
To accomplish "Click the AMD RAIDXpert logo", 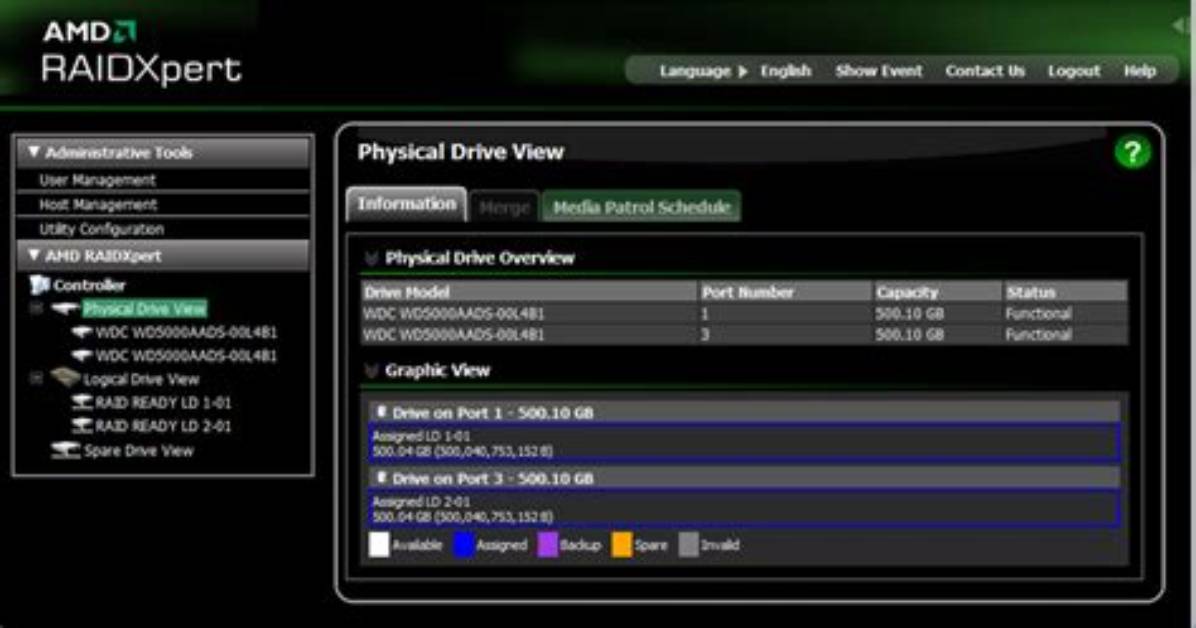I will [x=141, y=53].
